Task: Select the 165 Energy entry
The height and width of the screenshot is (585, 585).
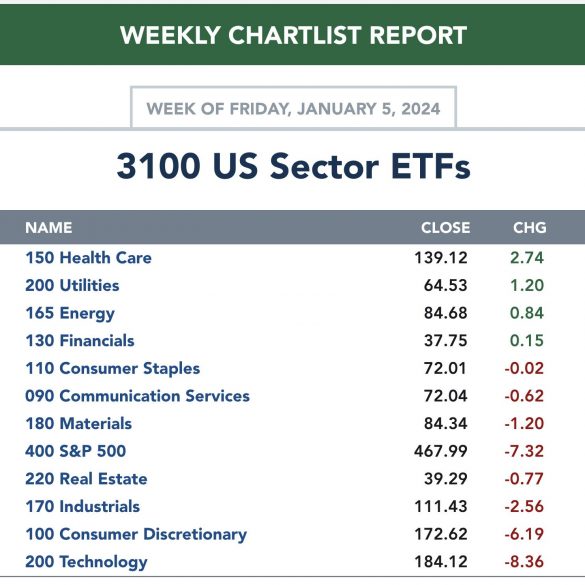Action: pyautogui.click(x=70, y=313)
